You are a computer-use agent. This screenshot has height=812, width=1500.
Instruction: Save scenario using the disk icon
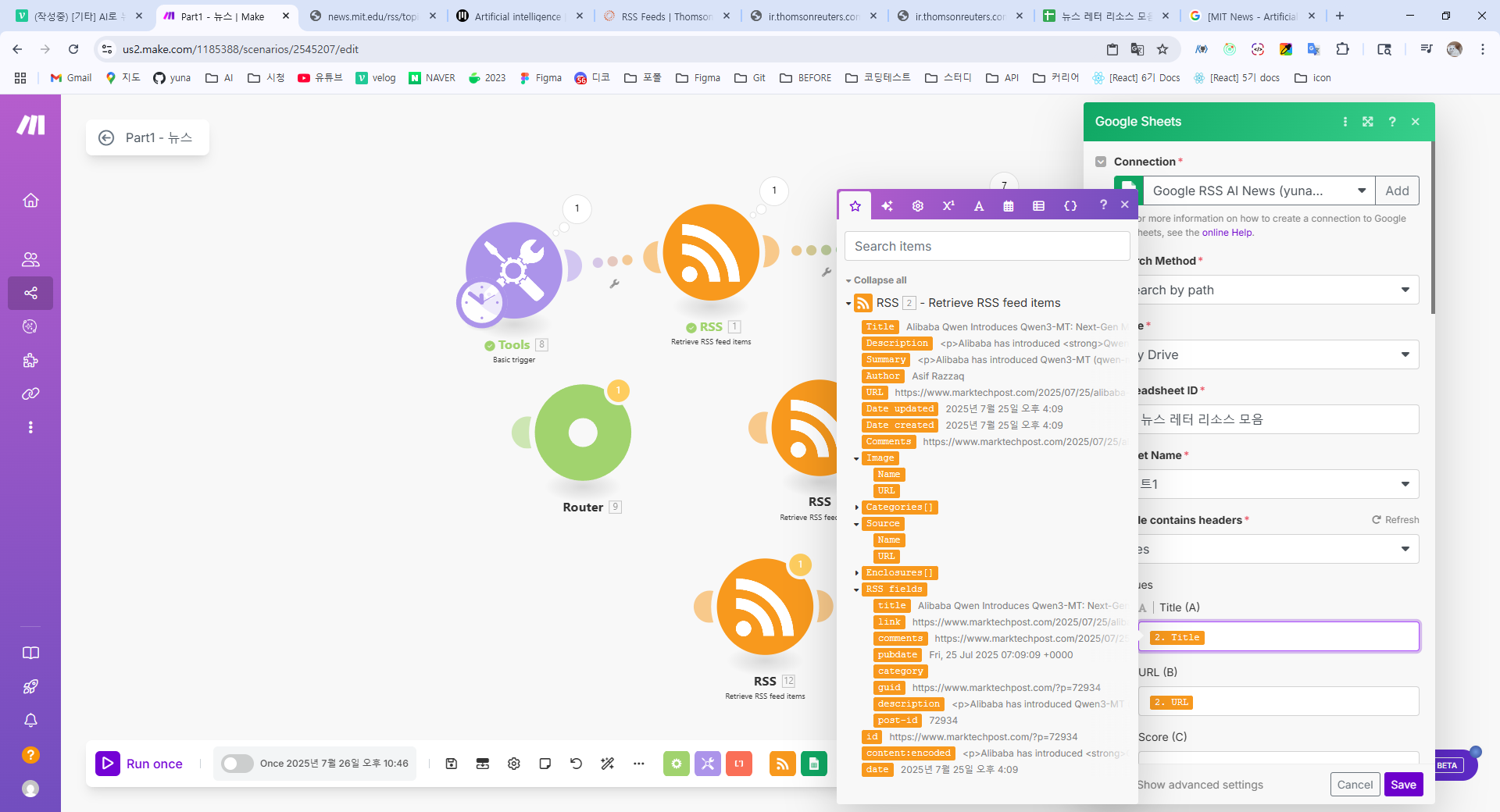pyautogui.click(x=452, y=764)
